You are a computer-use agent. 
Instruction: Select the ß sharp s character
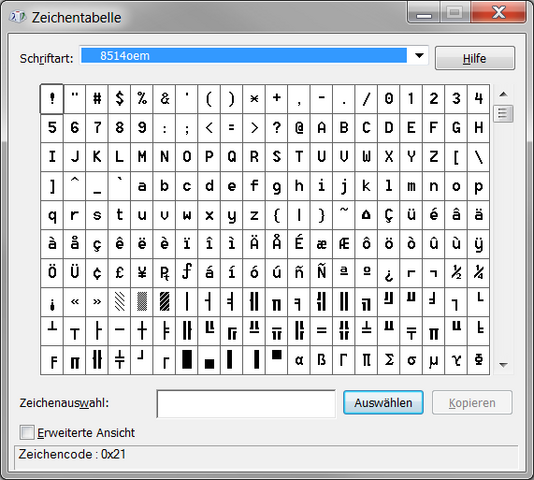(321, 360)
